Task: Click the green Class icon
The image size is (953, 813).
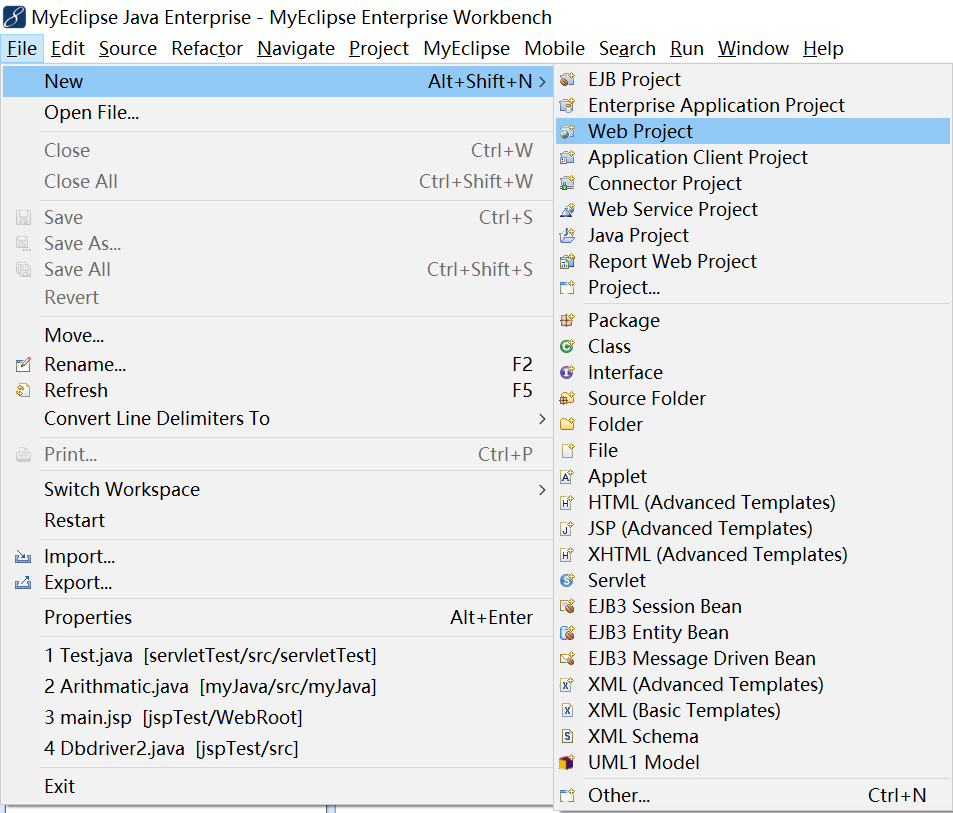Action: click(567, 346)
